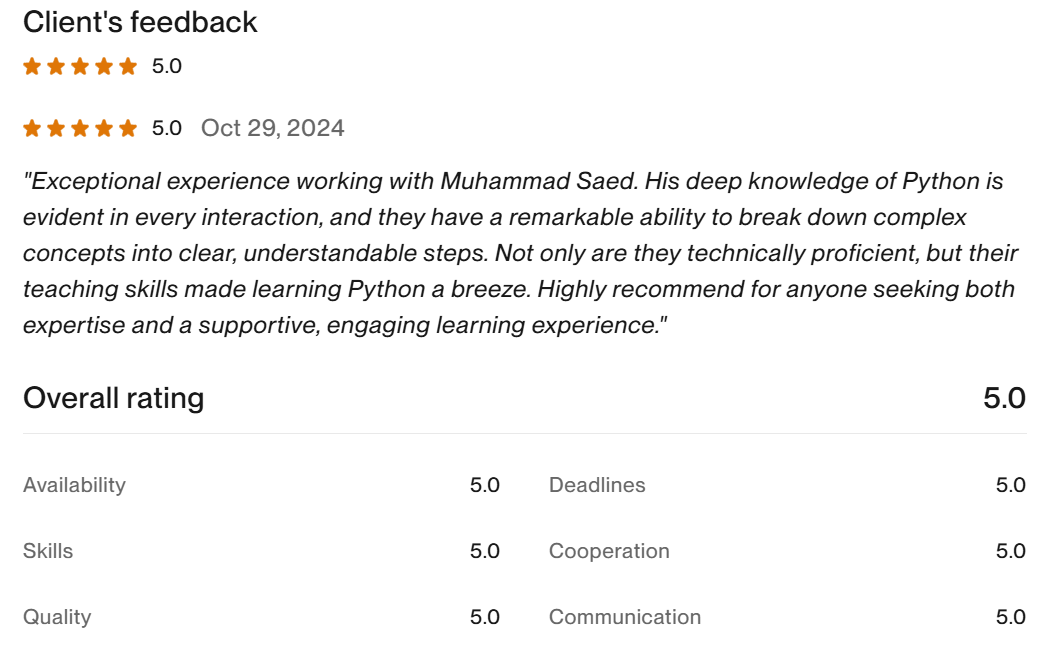Click the first star beside Oct 29, 2024

pos(32,128)
